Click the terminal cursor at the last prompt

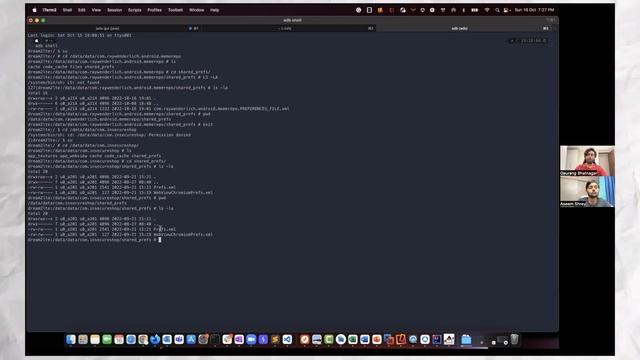point(160,240)
